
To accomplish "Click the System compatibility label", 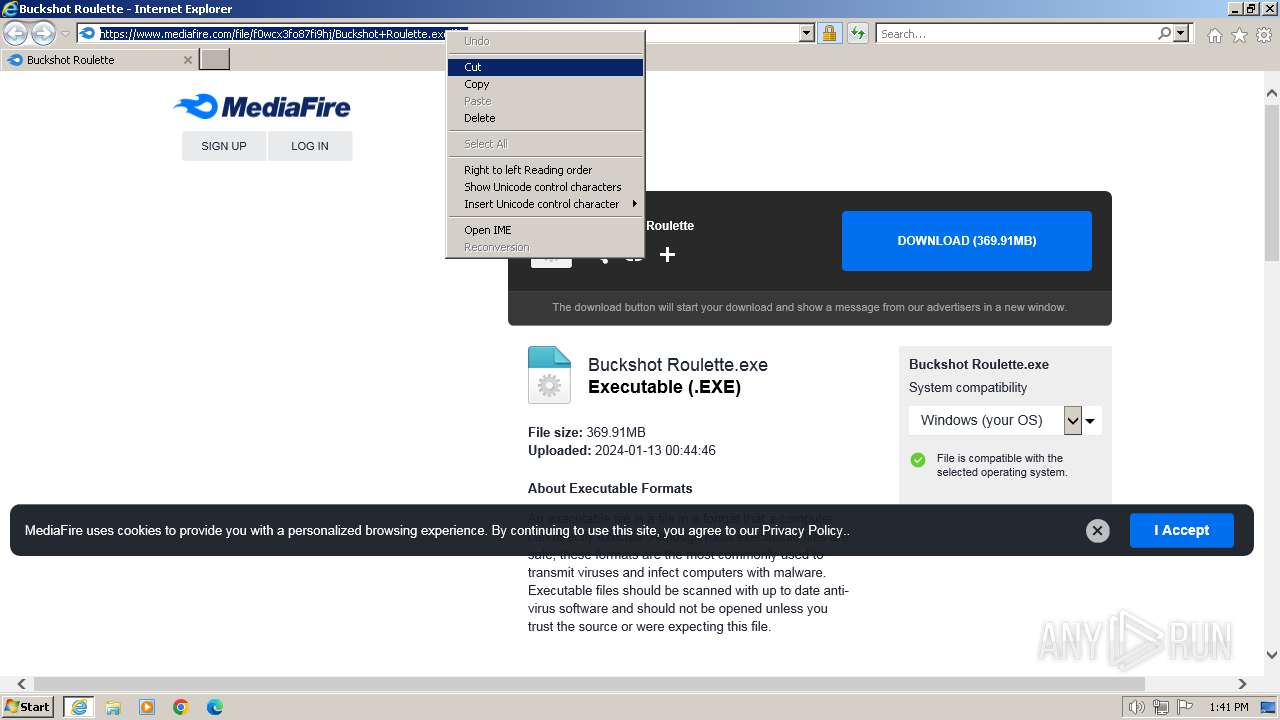I will [x=968, y=388].
